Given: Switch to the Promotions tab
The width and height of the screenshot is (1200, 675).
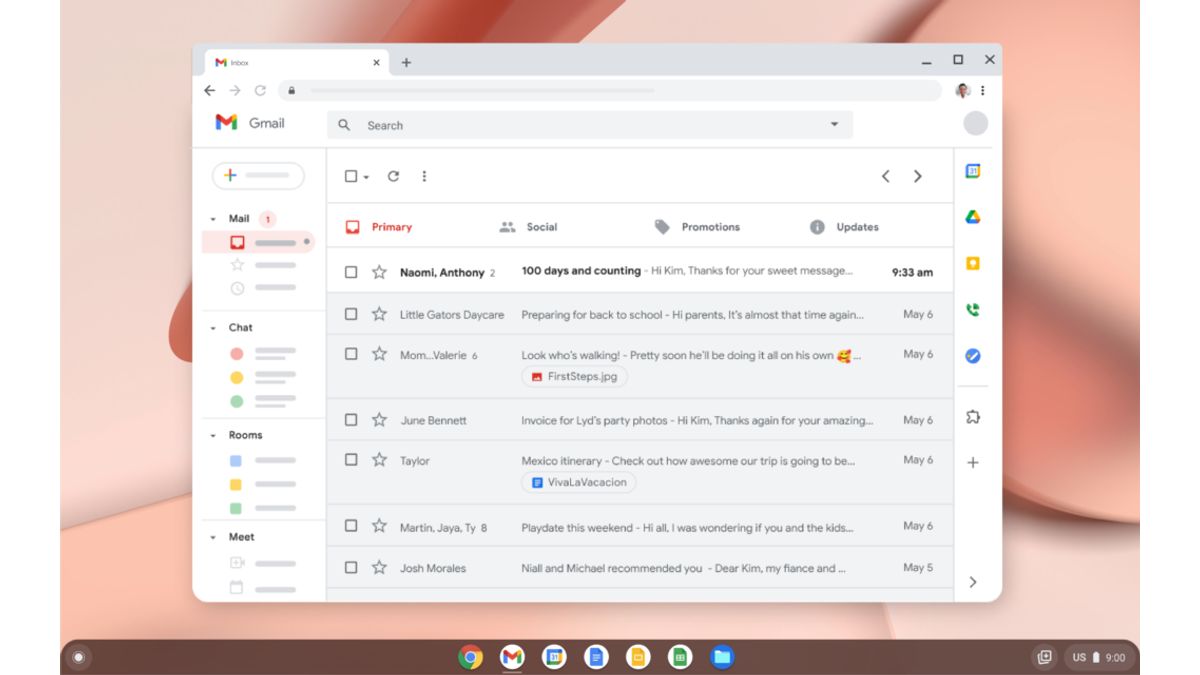Looking at the screenshot, I should tap(697, 227).
